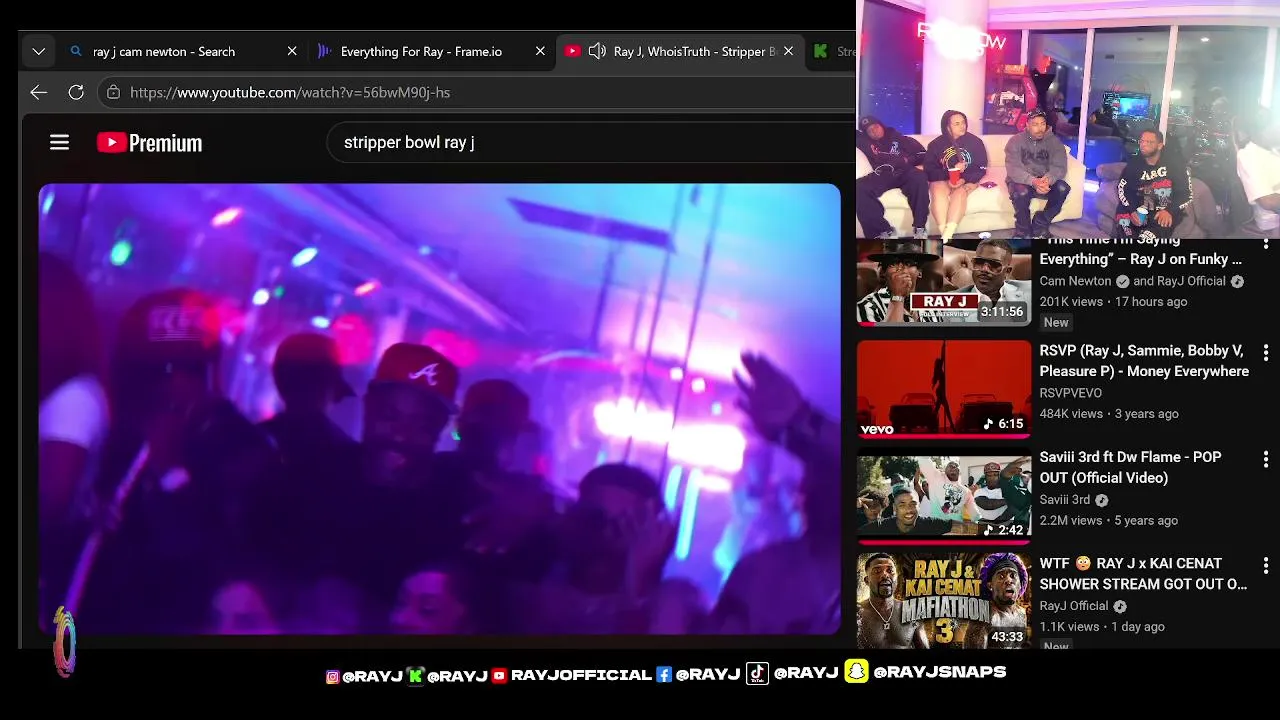Open the RayJ Official channel beside Cam Newton
1280x720 pixels.
coord(1191,281)
